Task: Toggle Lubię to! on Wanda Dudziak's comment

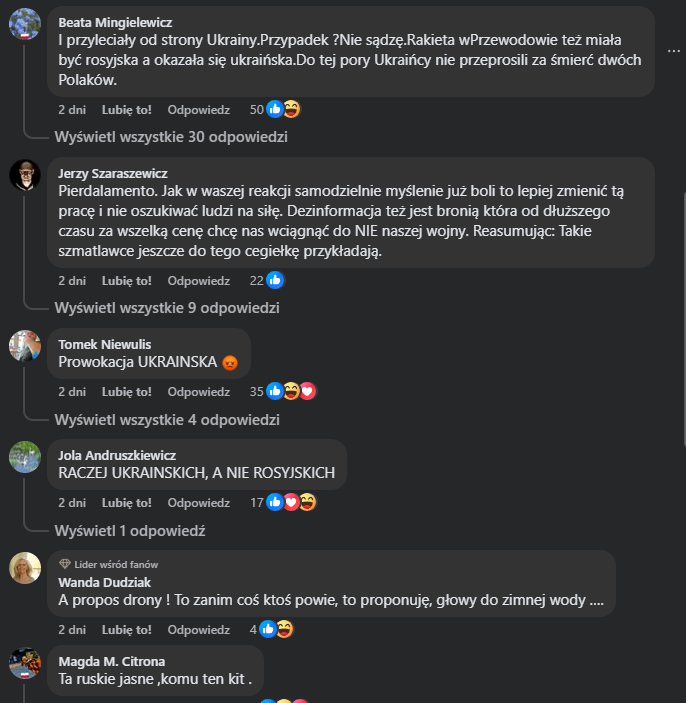Action: click(126, 630)
